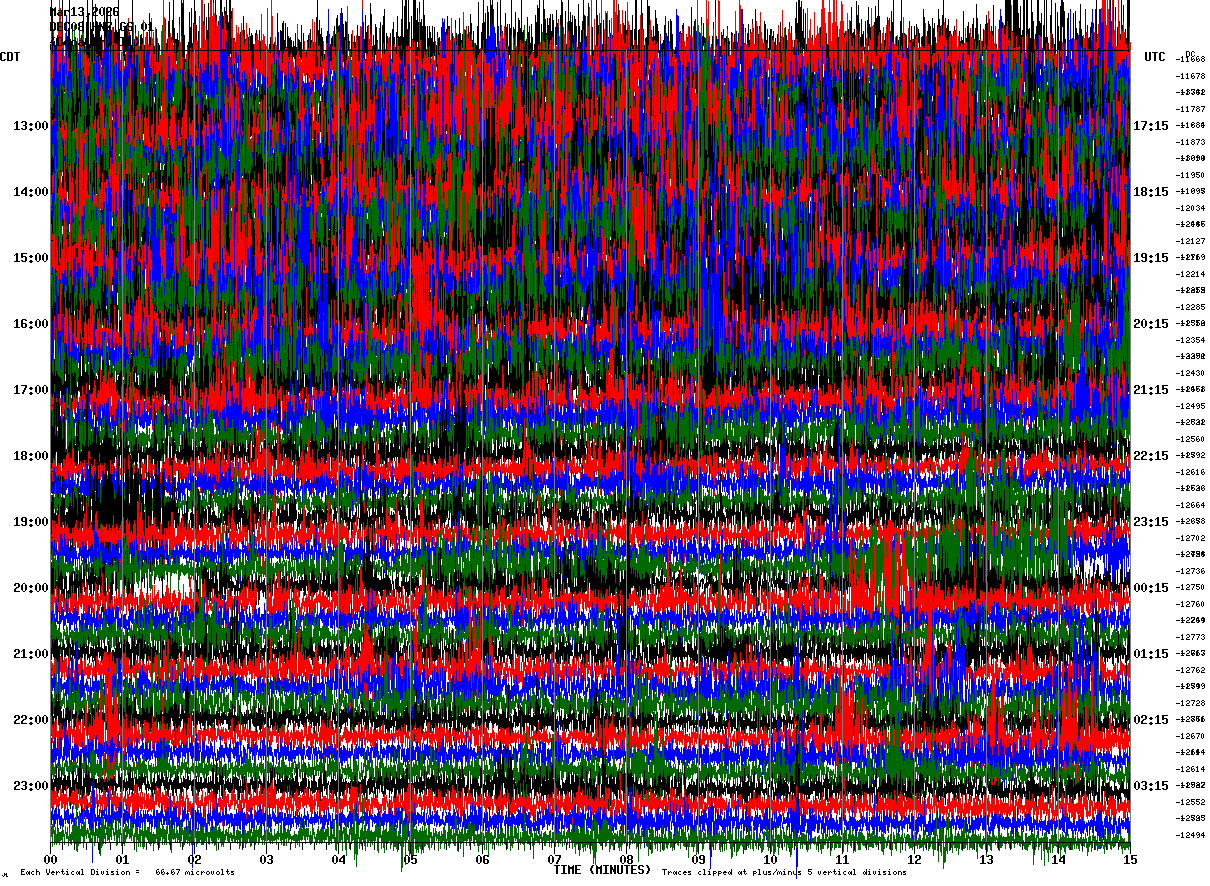Click DC offset value -12664

point(1190,505)
